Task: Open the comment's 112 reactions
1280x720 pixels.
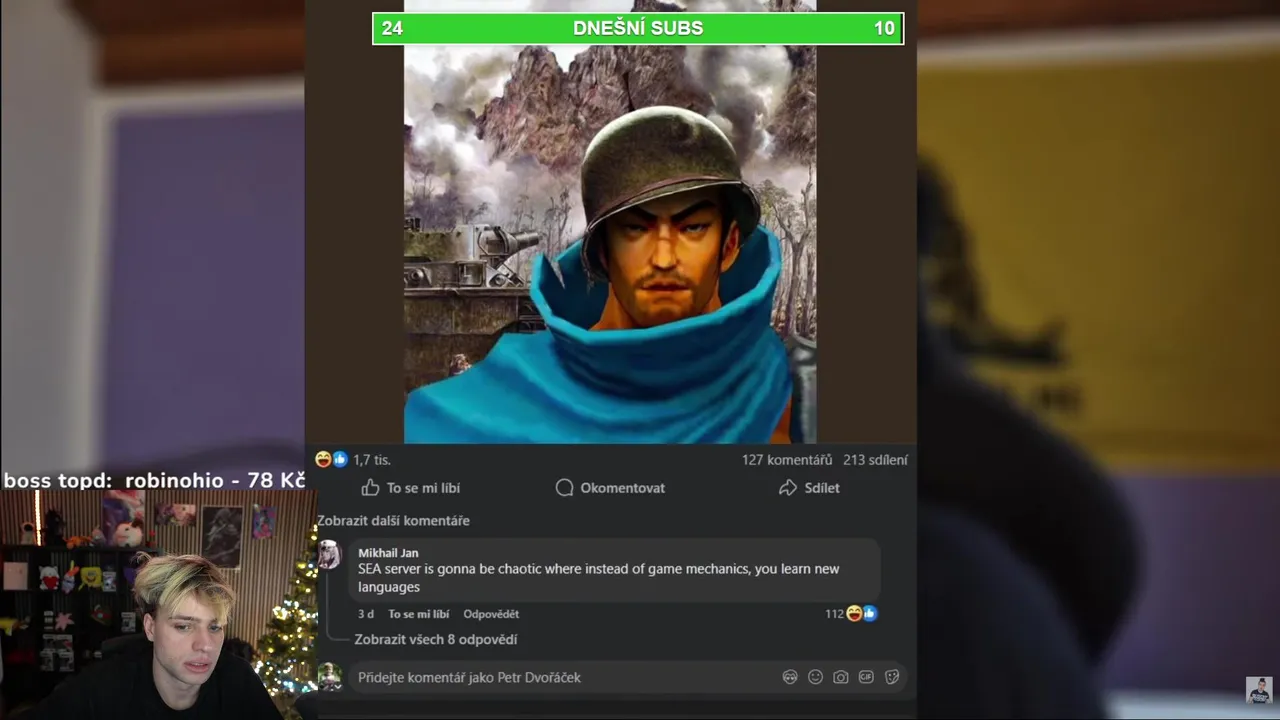Action: [851, 613]
